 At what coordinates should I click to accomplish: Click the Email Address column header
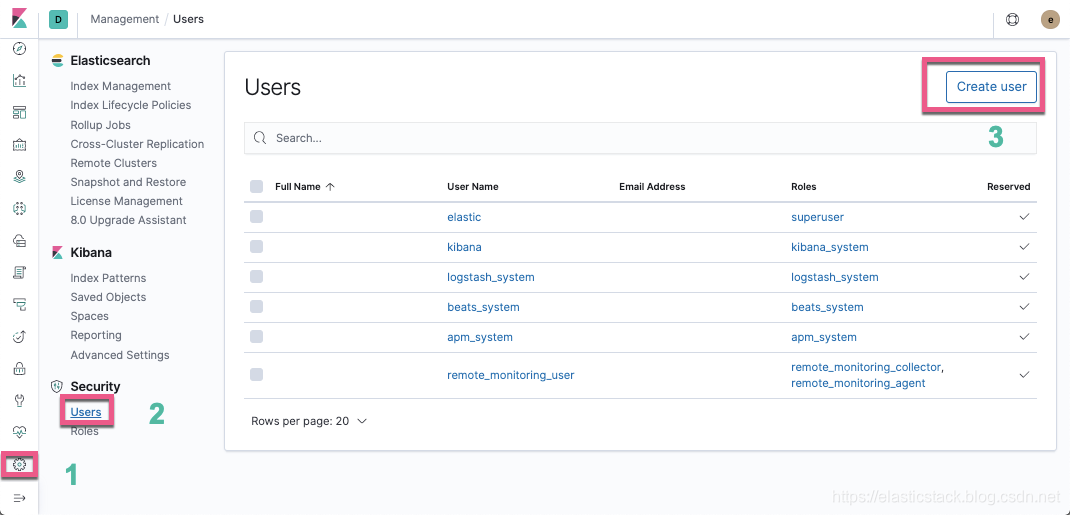[652, 186]
